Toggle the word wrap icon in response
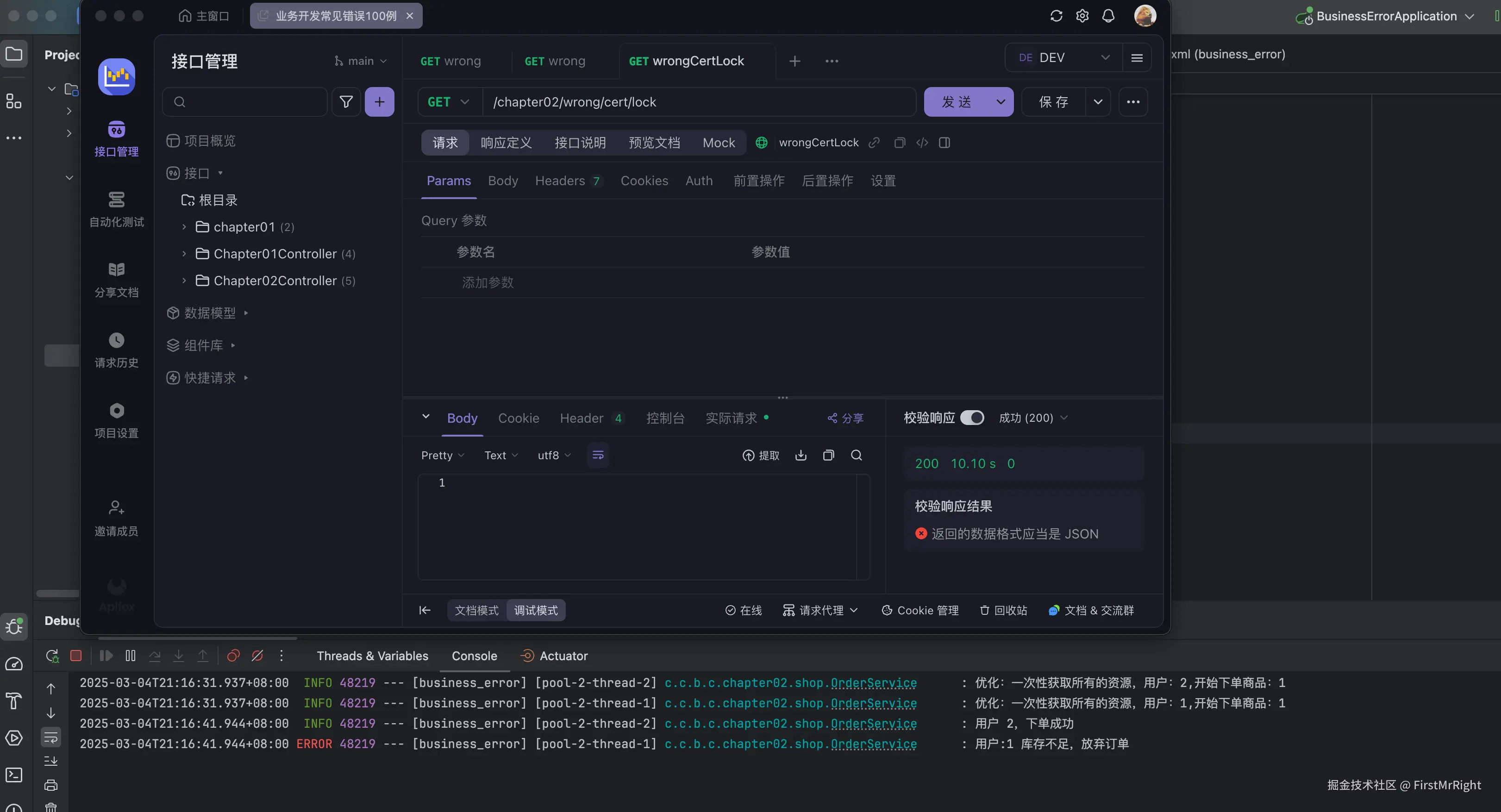Viewport: 1501px width, 812px height. [x=598, y=455]
